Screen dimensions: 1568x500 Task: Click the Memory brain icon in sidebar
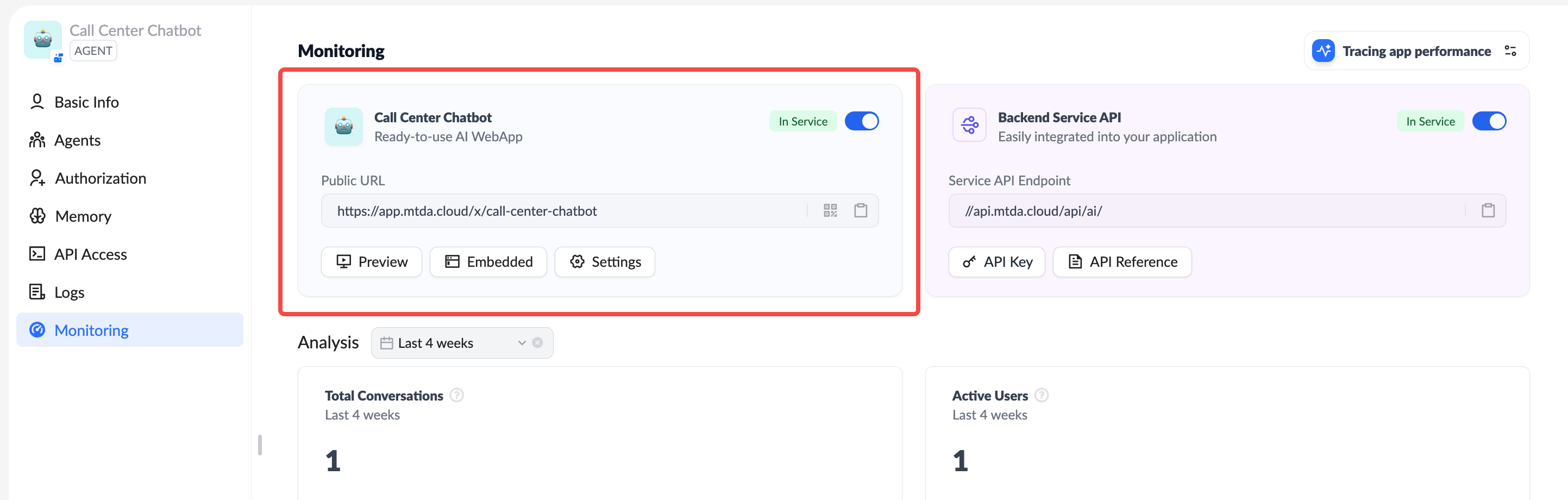(x=37, y=216)
